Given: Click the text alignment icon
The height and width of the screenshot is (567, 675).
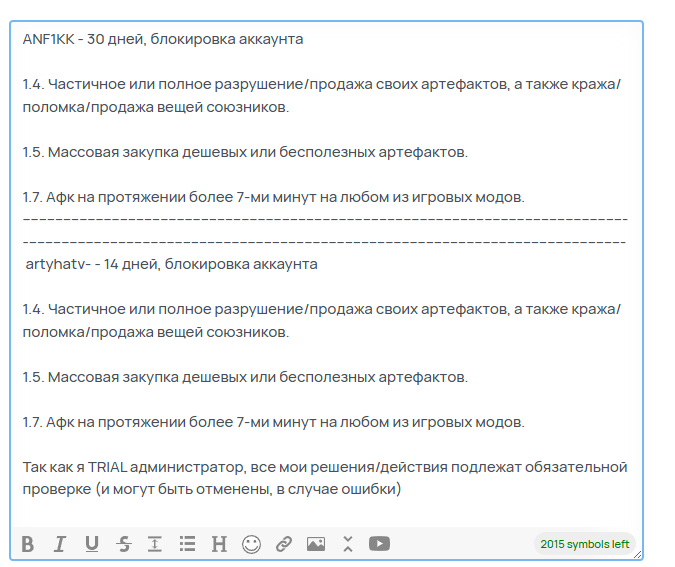Looking at the screenshot, I should pyautogui.click(x=155, y=544).
